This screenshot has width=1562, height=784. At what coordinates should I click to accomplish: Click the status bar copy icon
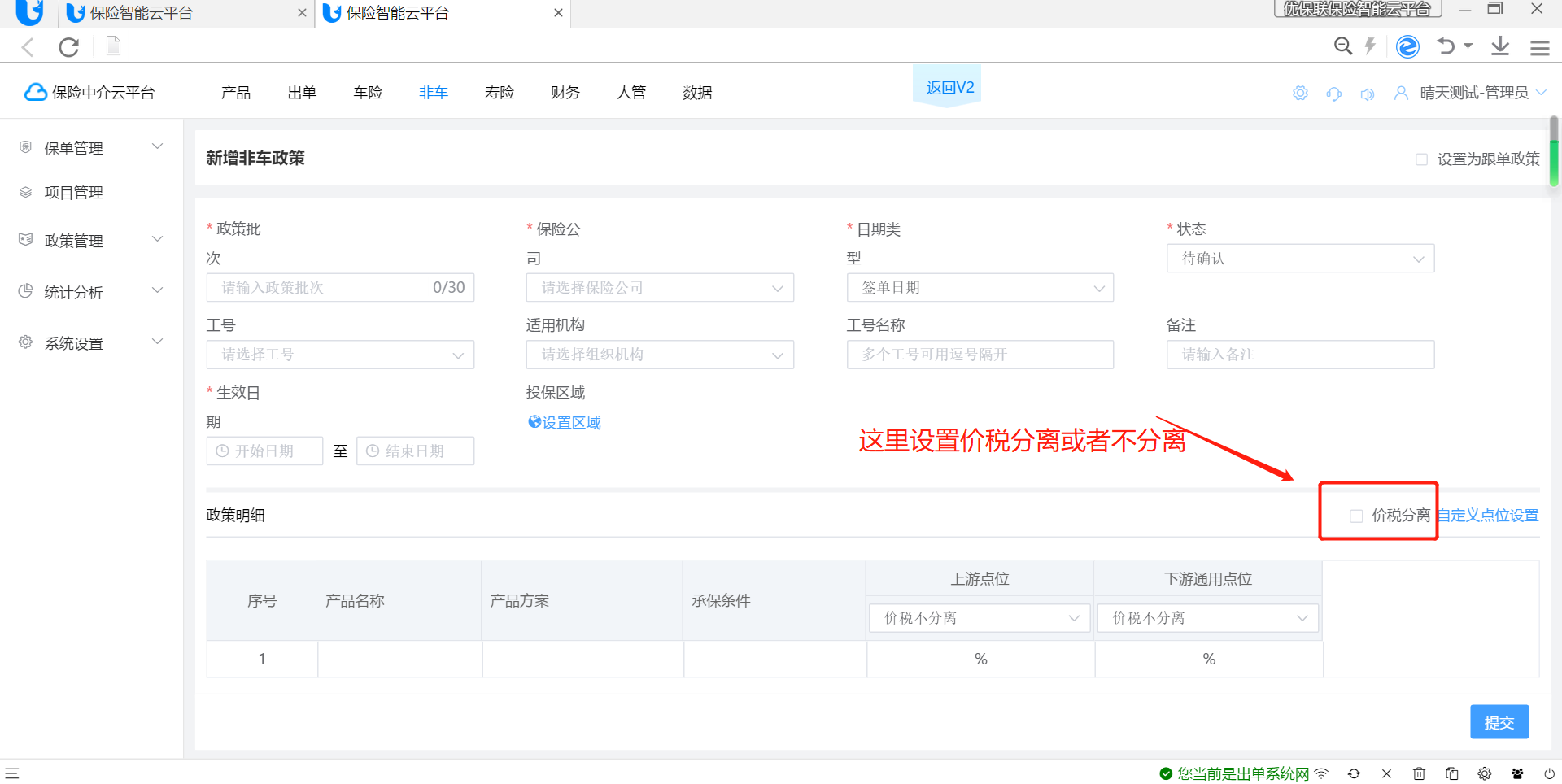point(1451,773)
